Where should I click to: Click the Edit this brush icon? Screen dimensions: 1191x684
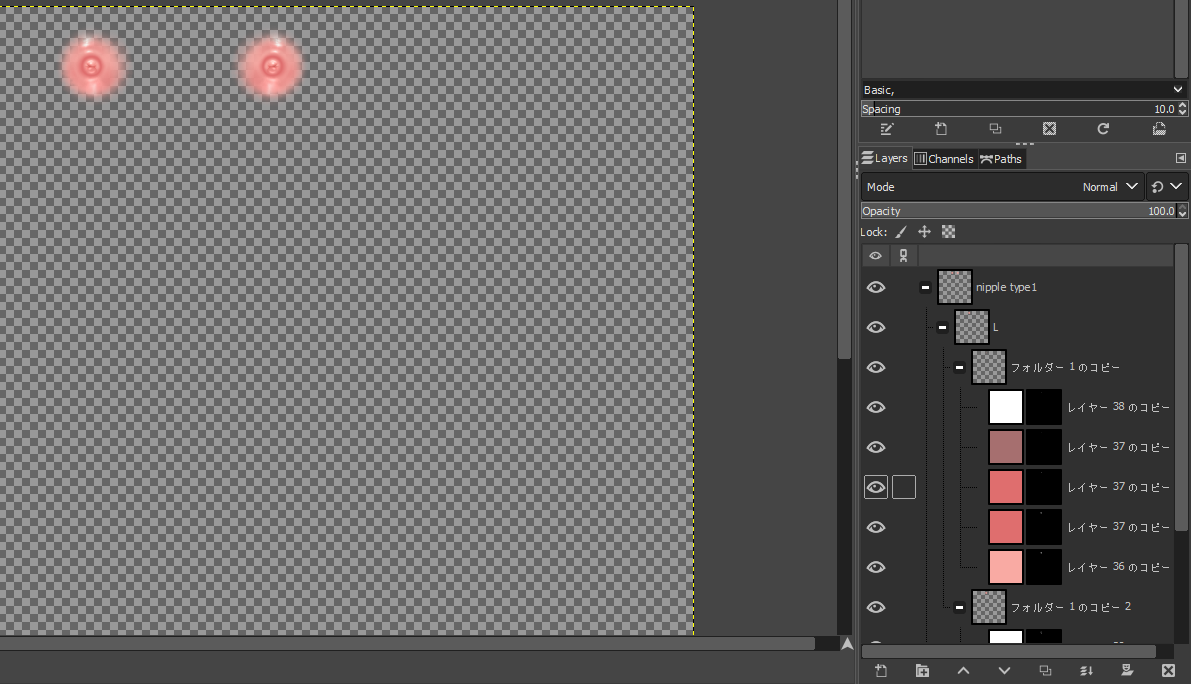[886, 129]
